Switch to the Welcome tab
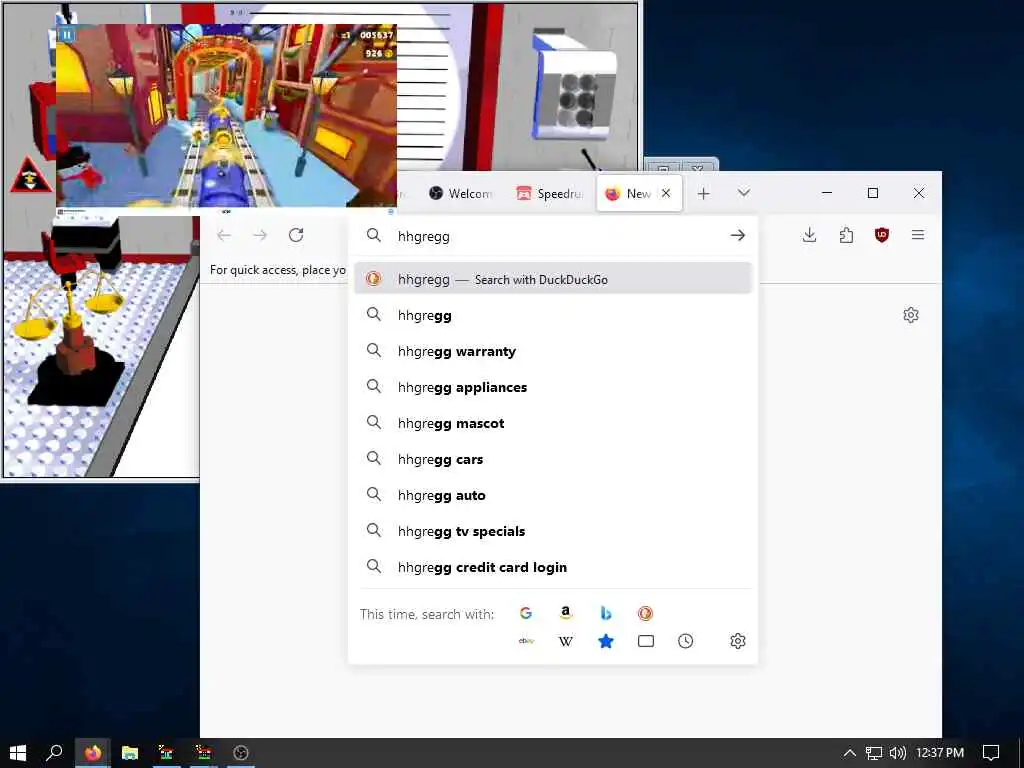 461,193
